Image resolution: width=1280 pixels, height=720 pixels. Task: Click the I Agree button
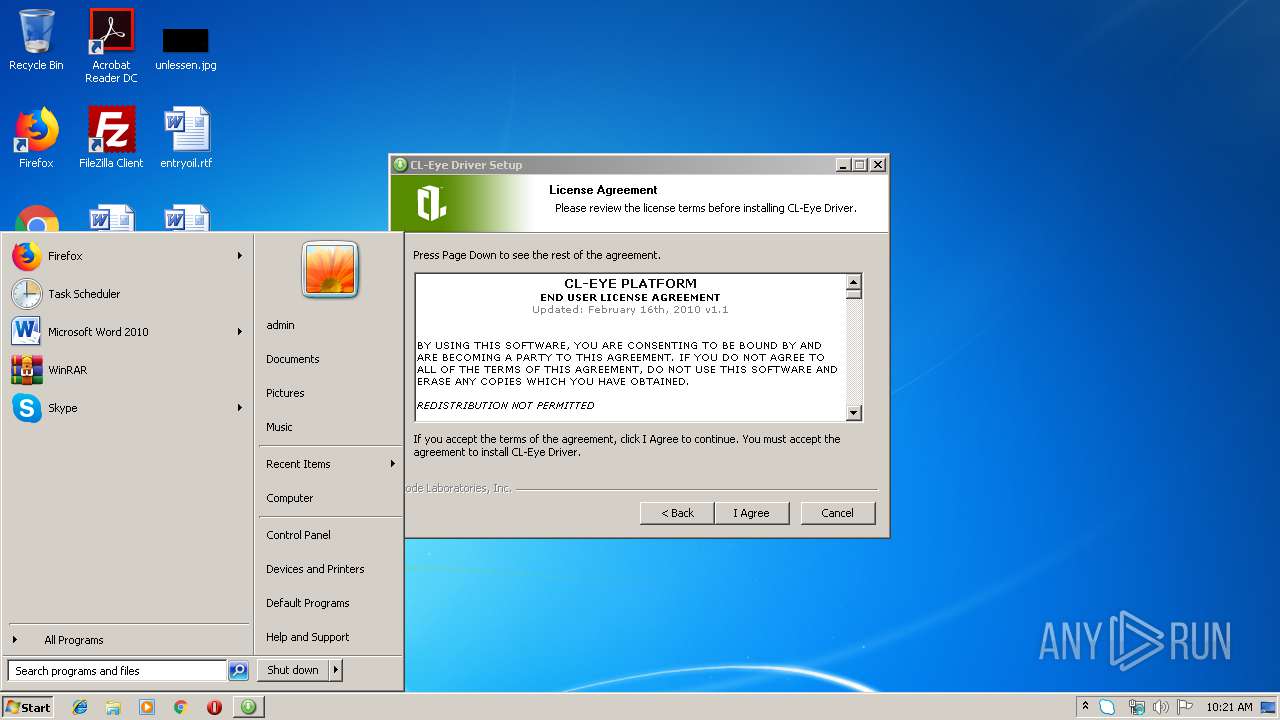pyautogui.click(x=752, y=513)
